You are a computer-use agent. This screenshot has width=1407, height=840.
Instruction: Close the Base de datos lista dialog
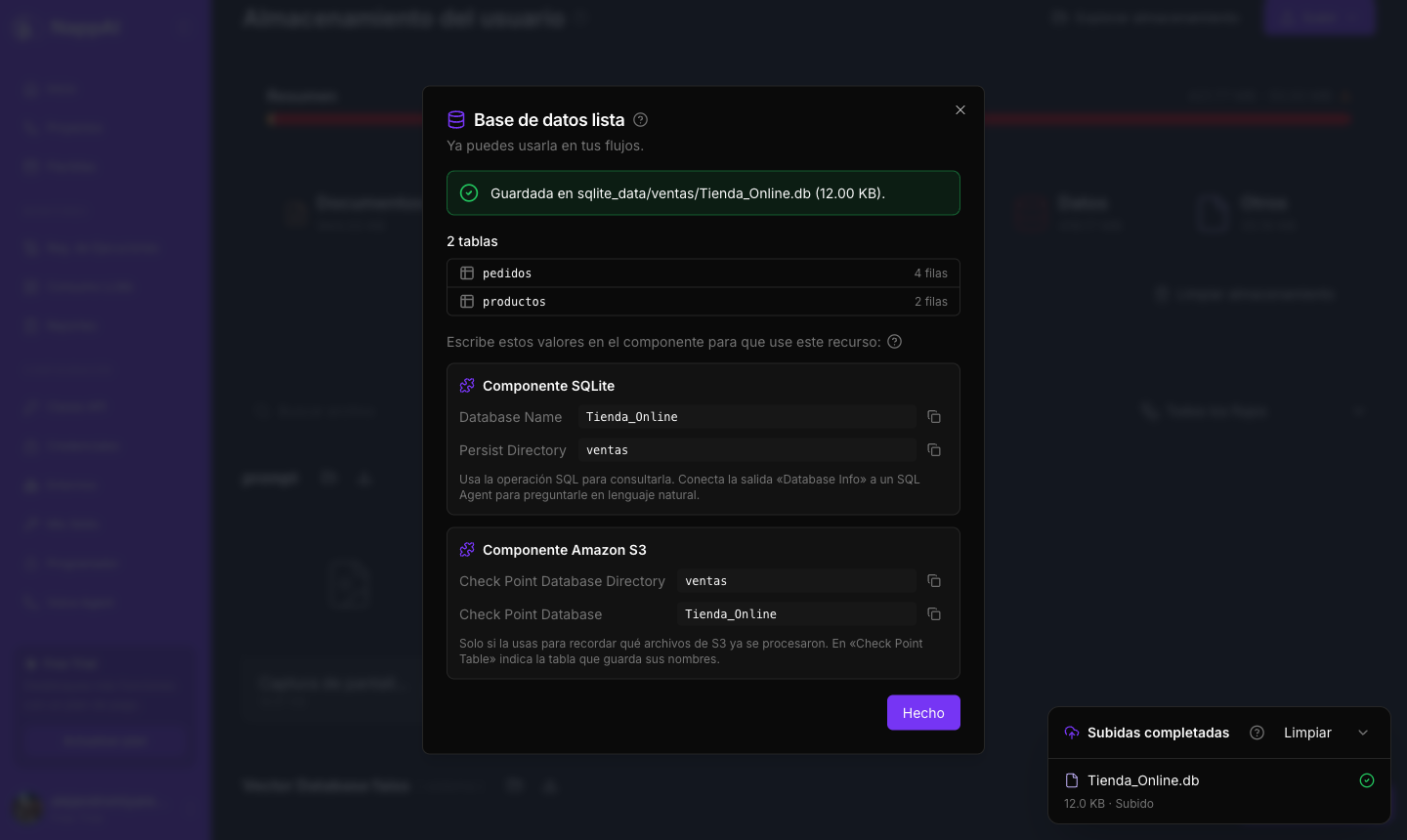[960, 110]
